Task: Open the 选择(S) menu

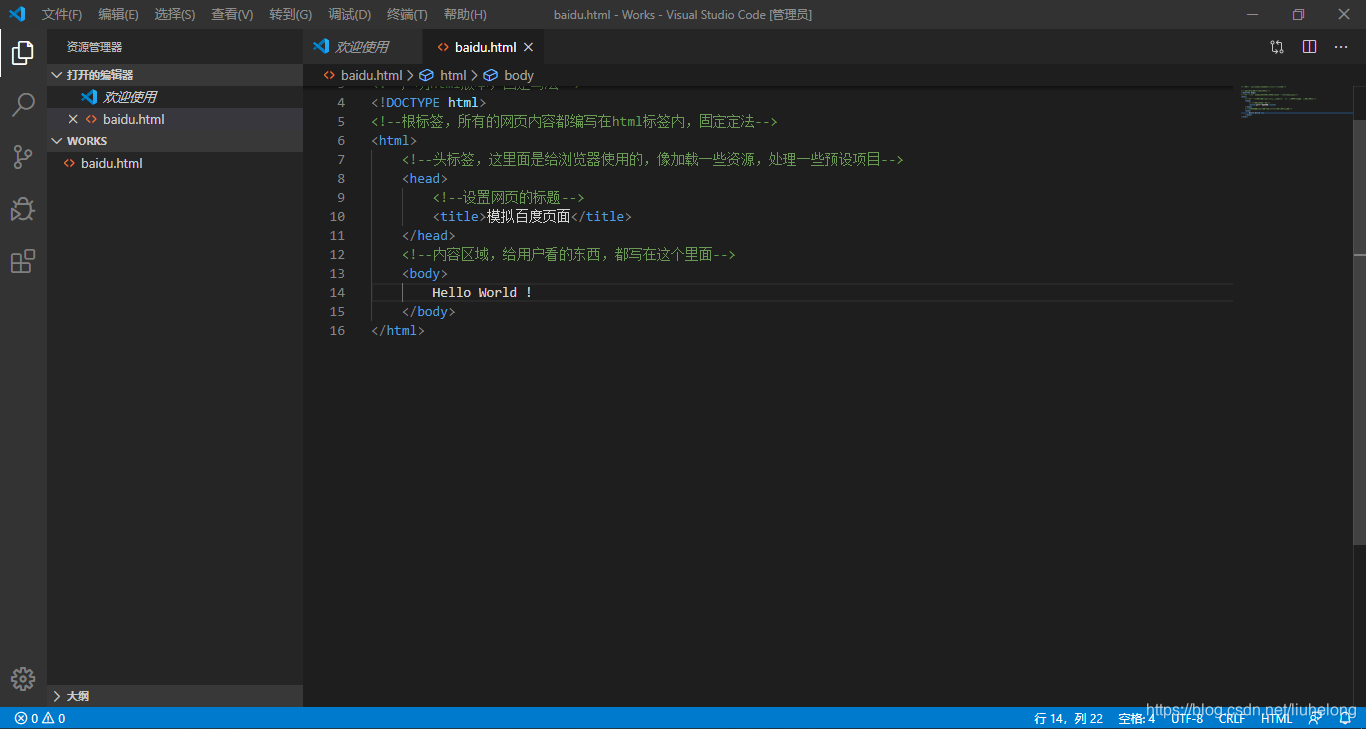Action: tap(175, 14)
